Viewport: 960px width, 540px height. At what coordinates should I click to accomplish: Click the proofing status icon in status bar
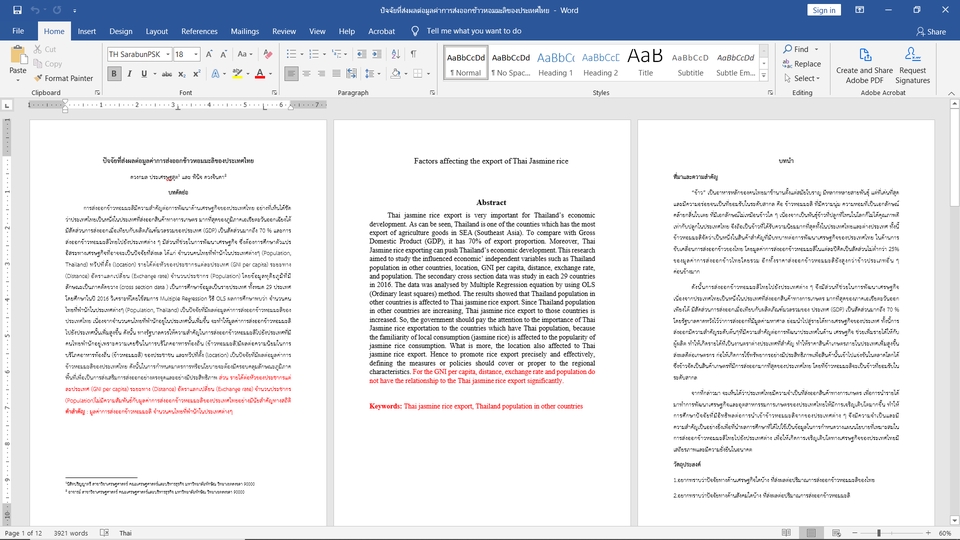click(104, 533)
